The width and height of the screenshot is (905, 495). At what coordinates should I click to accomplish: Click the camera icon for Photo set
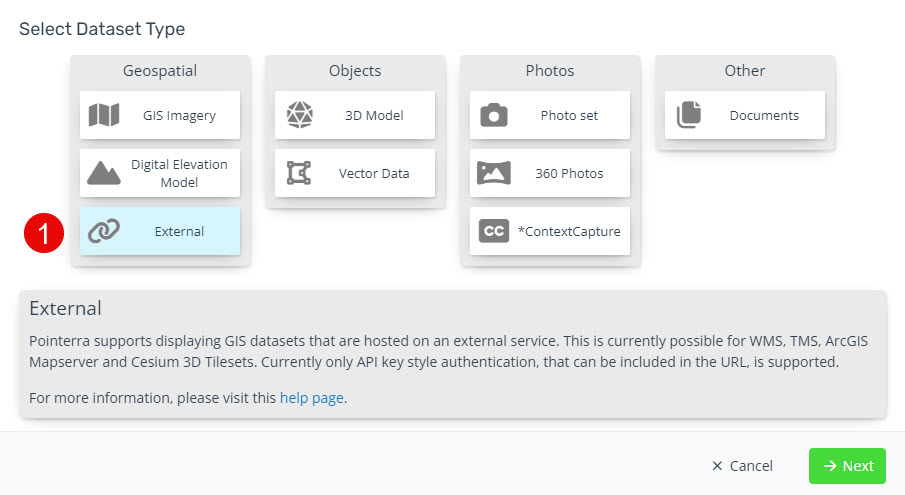[494, 115]
